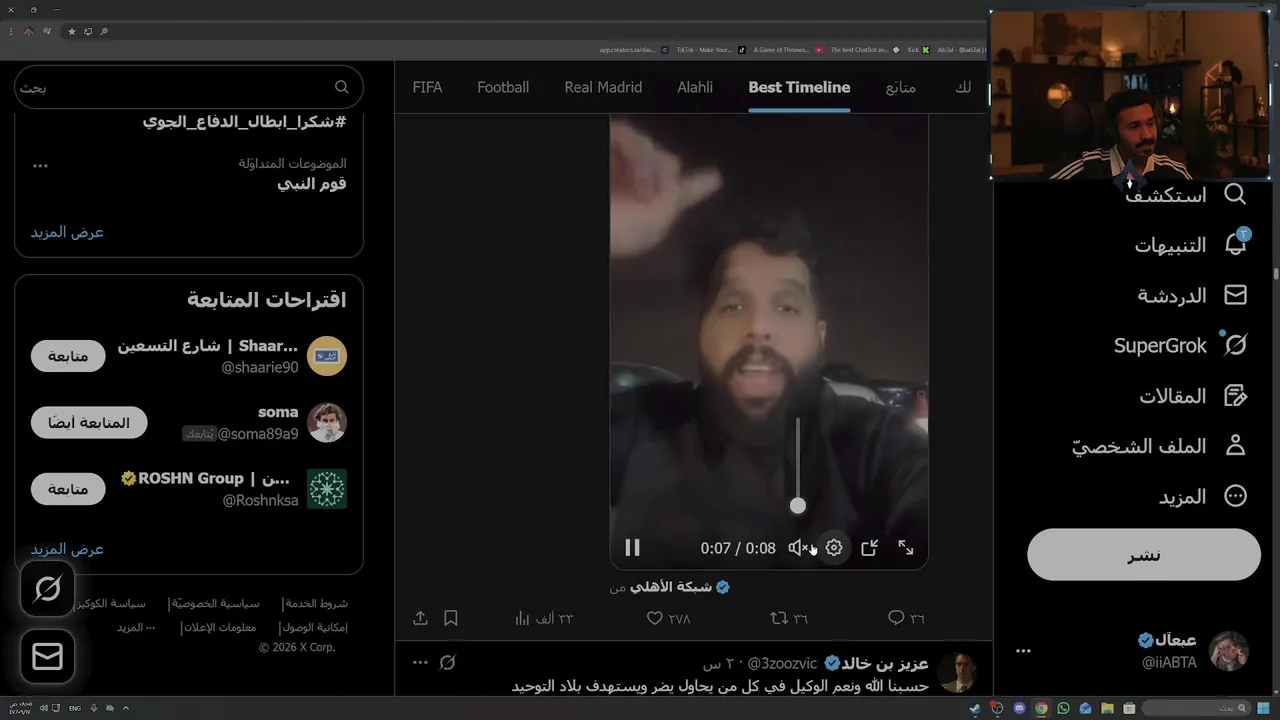
Task: Open WhatsApp from the taskbar
Action: pyautogui.click(x=1063, y=709)
